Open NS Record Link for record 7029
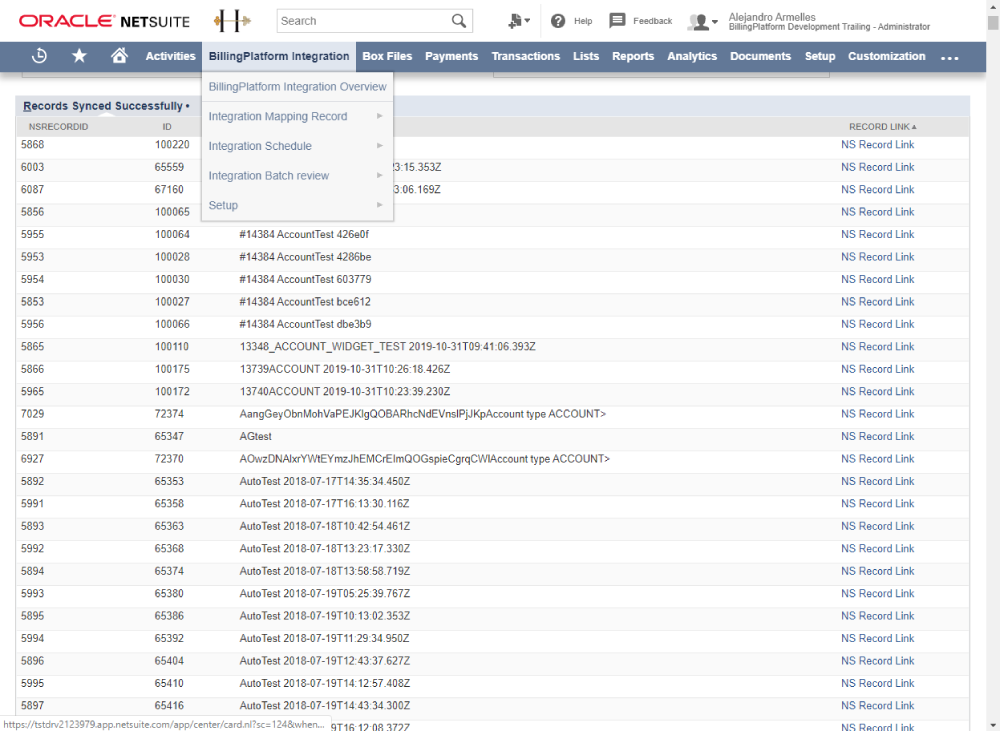The height and width of the screenshot is (731, 1000). click(878, 414)
